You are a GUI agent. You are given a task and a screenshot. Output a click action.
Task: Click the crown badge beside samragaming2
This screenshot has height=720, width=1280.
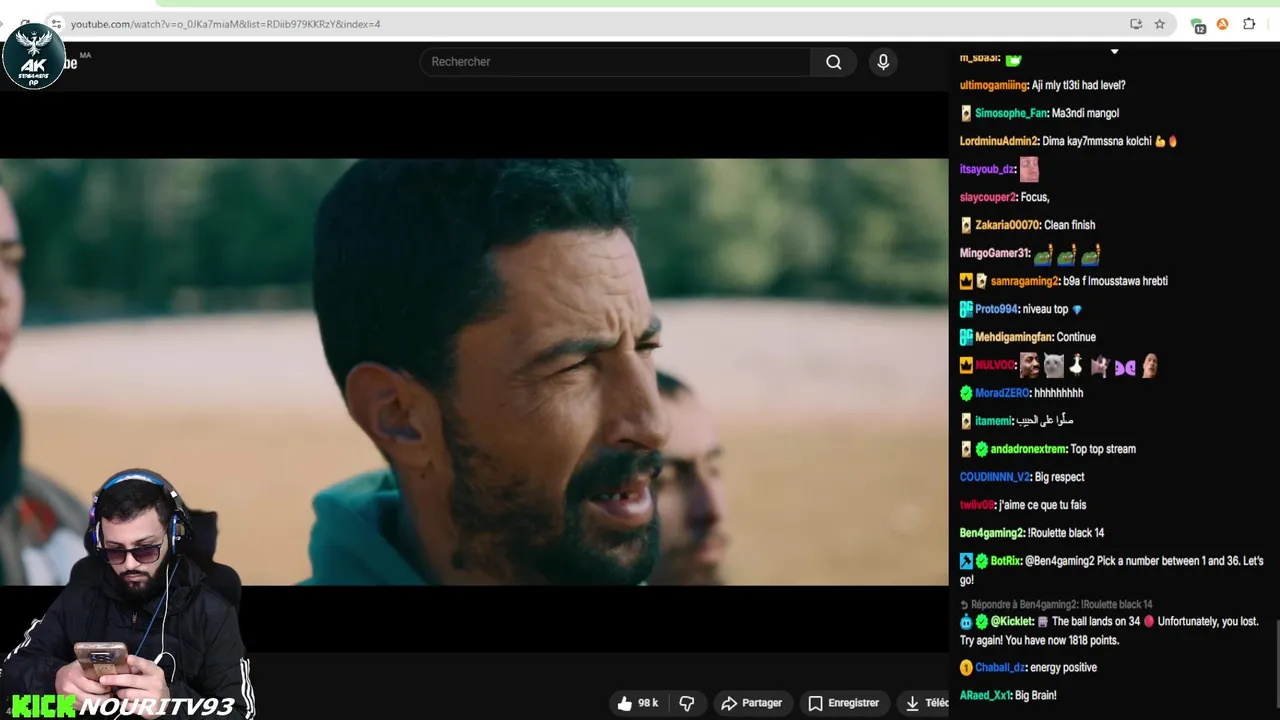click(x=966, y=281)
